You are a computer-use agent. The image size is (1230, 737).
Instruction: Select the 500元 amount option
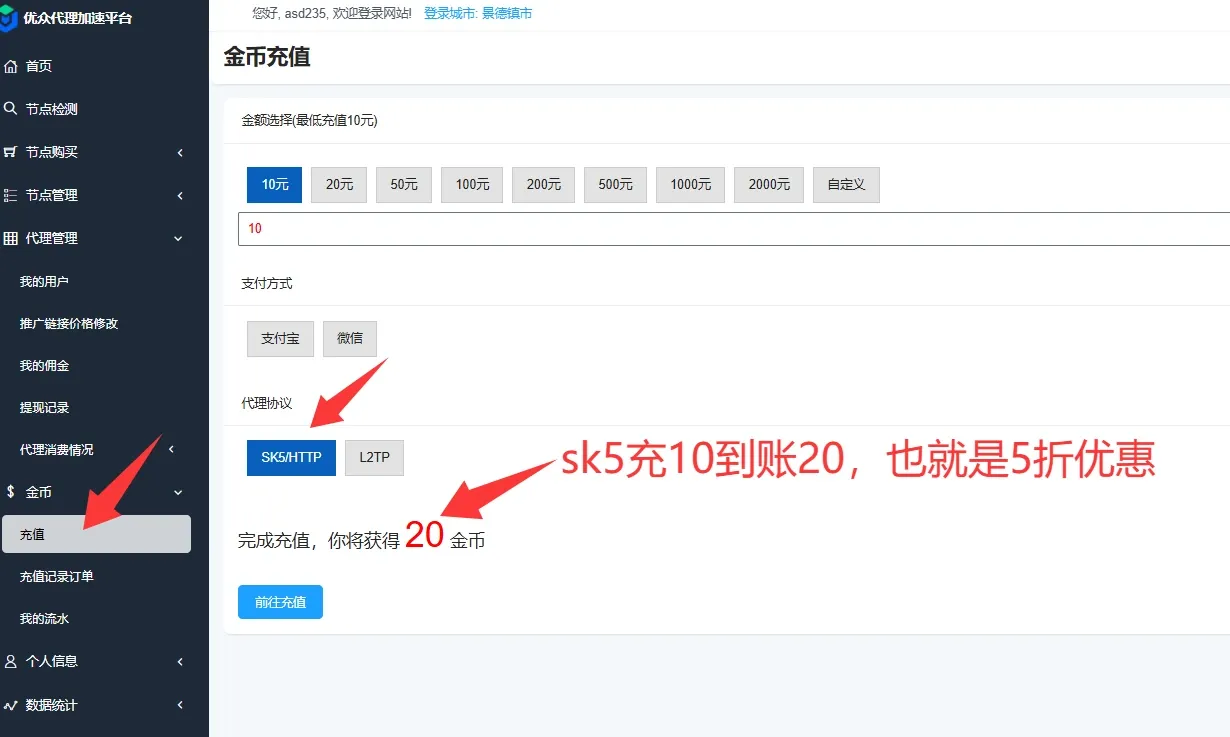click(615, 185)
